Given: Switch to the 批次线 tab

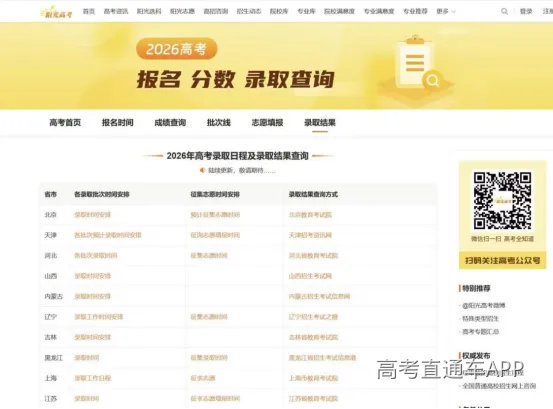Looking at the screenshot, I should [x=219, y=123].
